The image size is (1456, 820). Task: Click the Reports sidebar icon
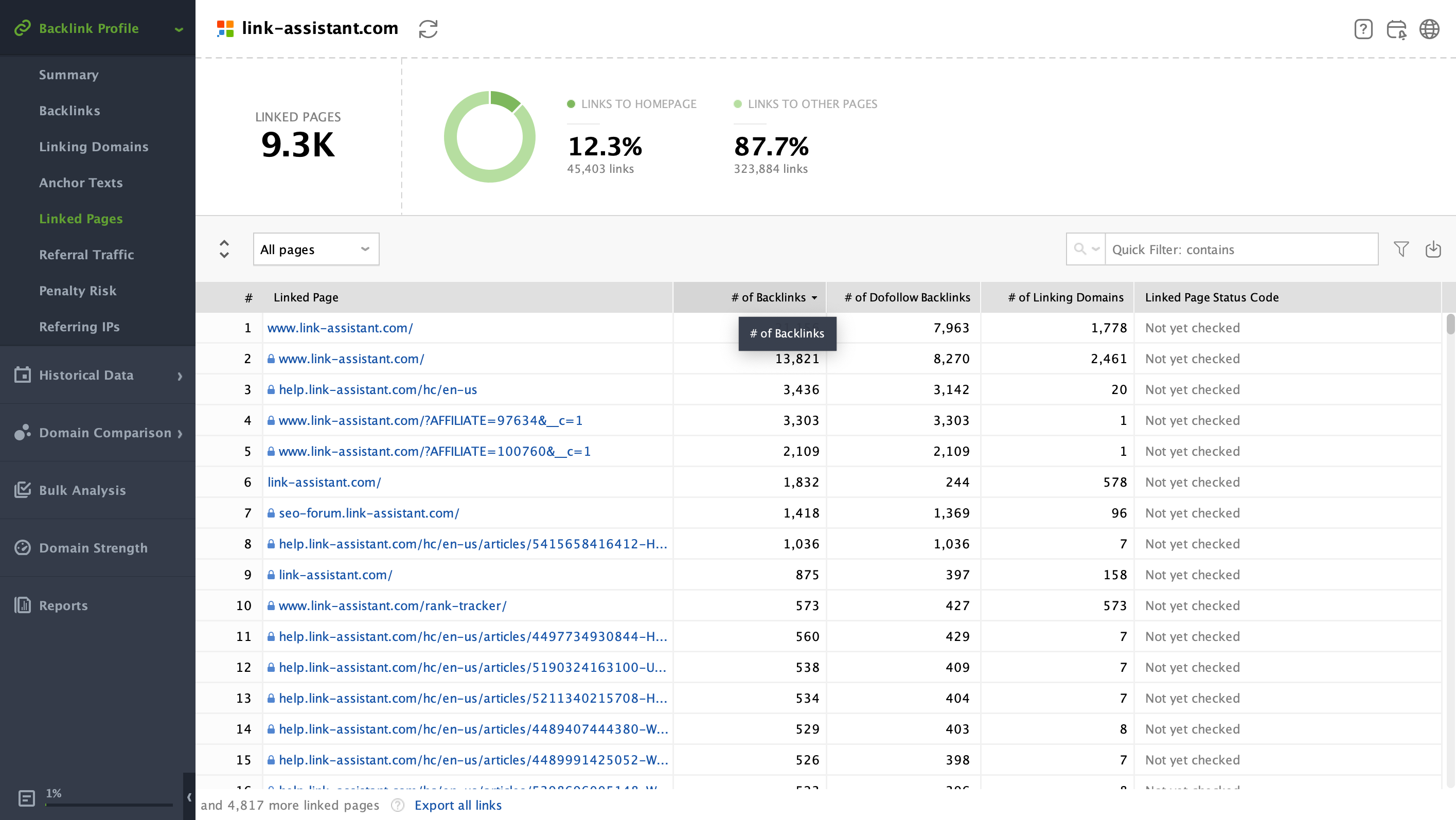pyautogui.click(x=23, y=605)
